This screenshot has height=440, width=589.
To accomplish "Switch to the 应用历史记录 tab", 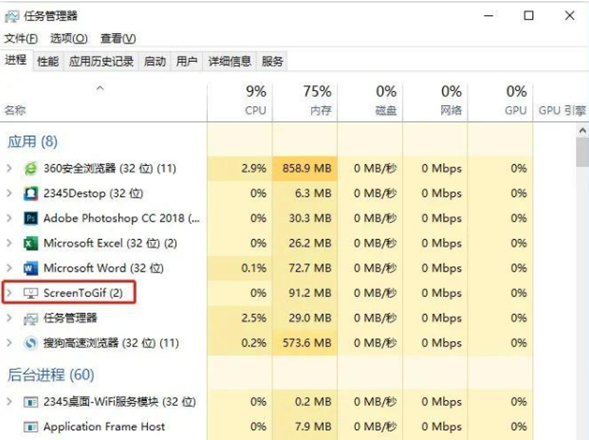I will [101, 61].
